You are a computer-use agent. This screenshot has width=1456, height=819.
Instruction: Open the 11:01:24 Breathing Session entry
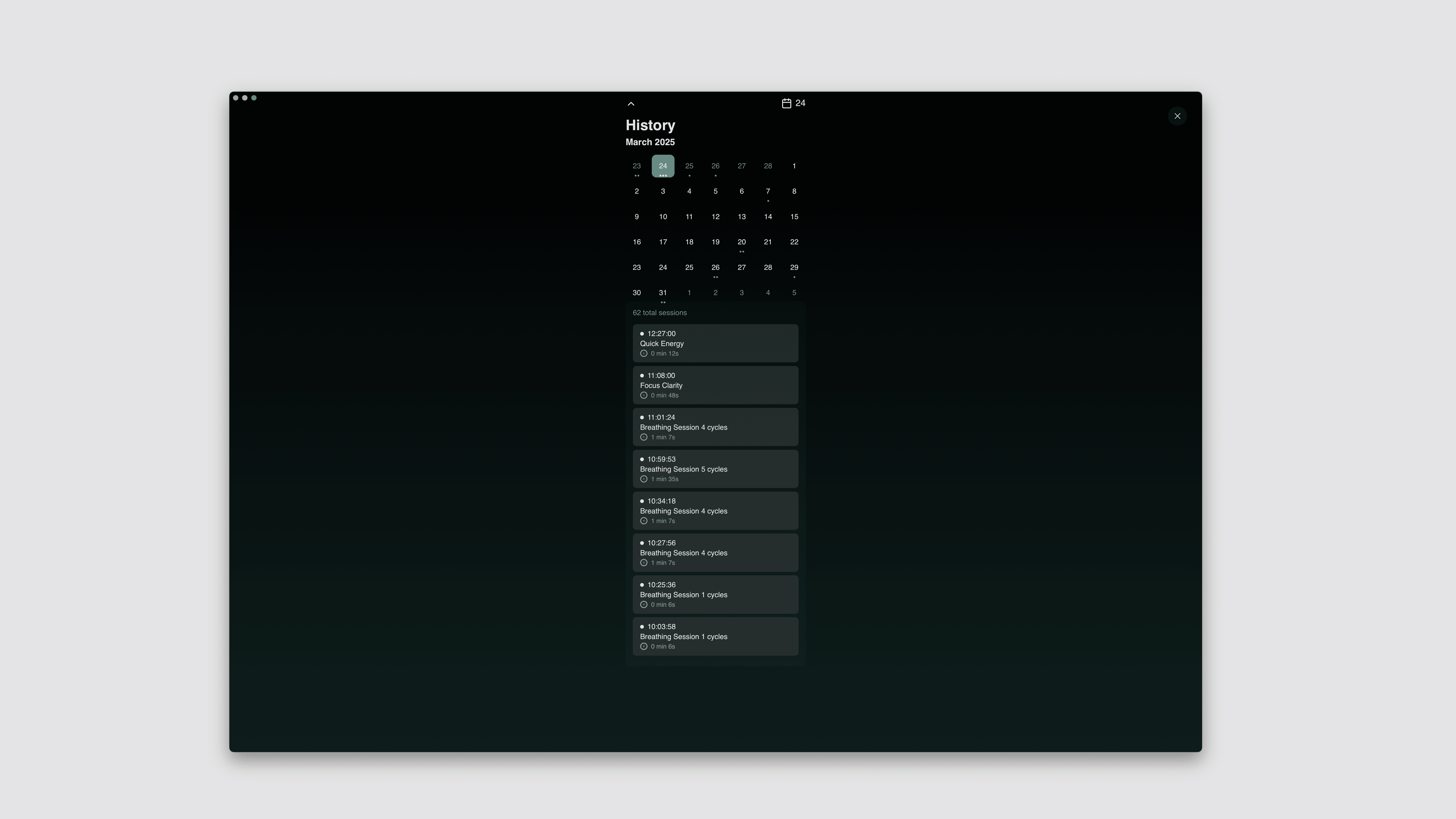(x=715, y=427)
